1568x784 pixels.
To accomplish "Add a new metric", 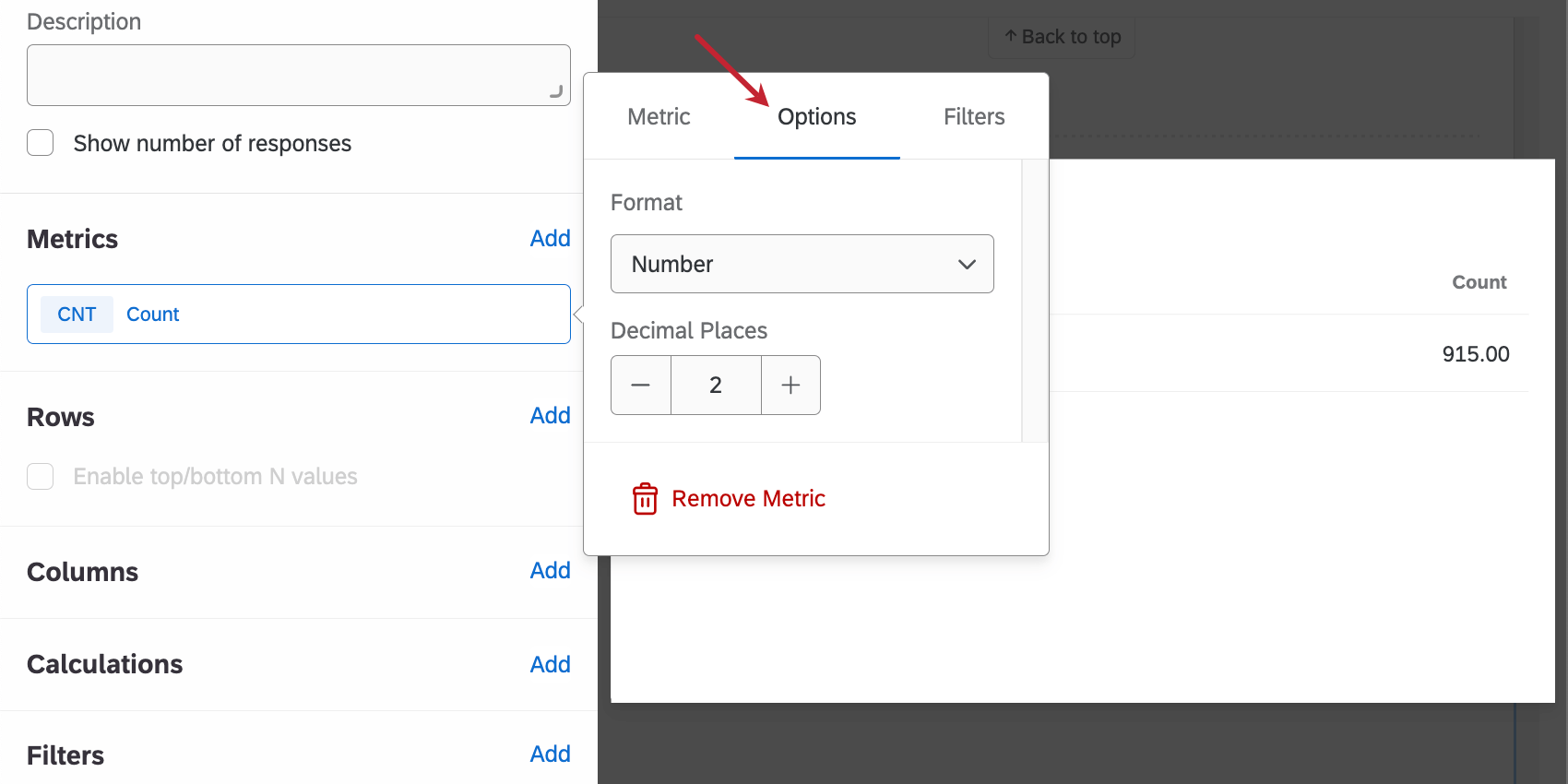I will [550, 239].
